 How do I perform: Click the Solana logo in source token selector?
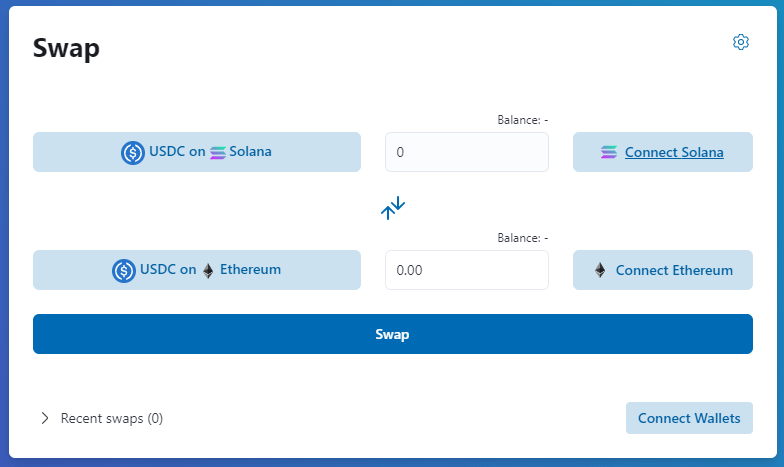point(218,153)
